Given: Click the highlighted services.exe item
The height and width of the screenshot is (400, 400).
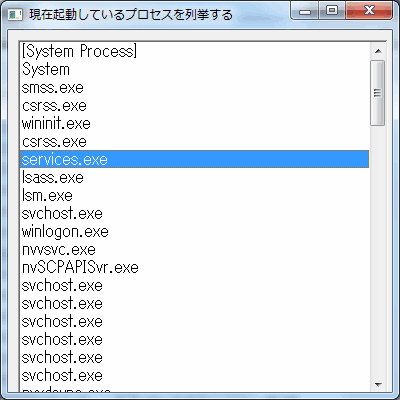Looking at the screenshot, I should [195, 159].
